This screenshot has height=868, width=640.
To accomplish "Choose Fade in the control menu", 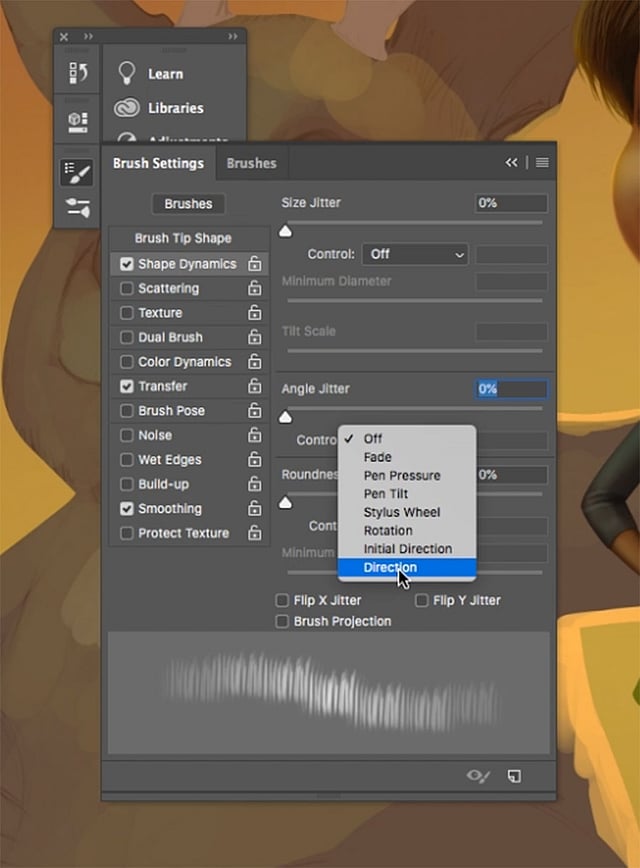I will tap(407, 457).
